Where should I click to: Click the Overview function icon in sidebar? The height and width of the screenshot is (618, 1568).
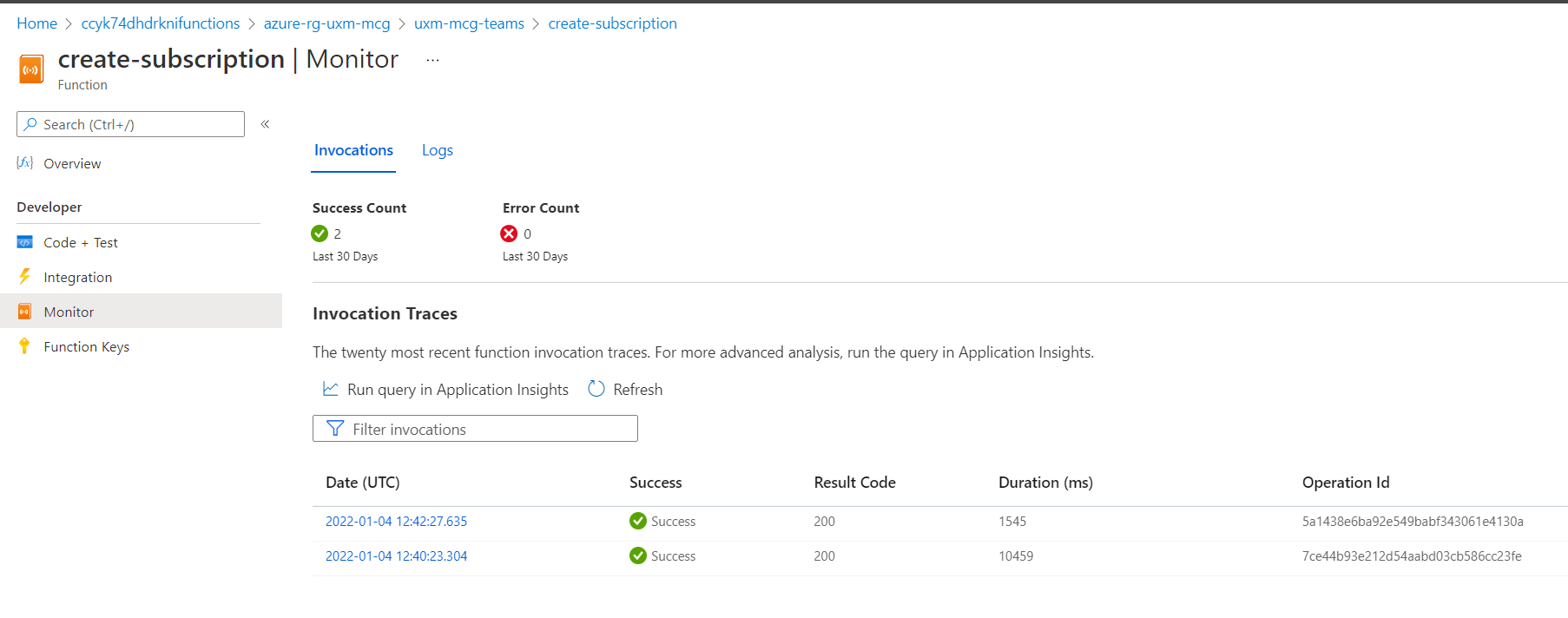click(25, 163)
